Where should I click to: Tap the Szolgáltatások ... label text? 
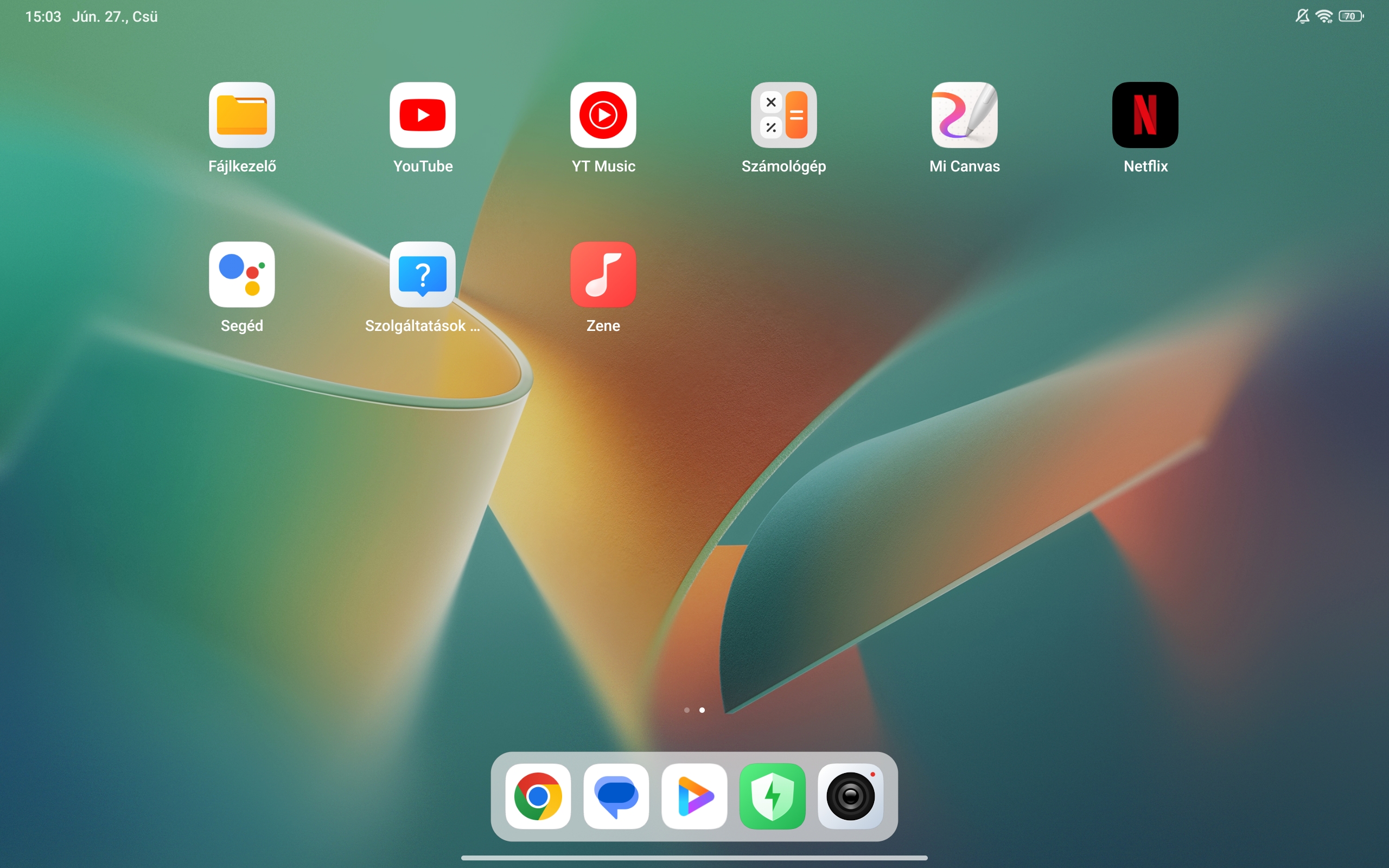click(423, 326)
